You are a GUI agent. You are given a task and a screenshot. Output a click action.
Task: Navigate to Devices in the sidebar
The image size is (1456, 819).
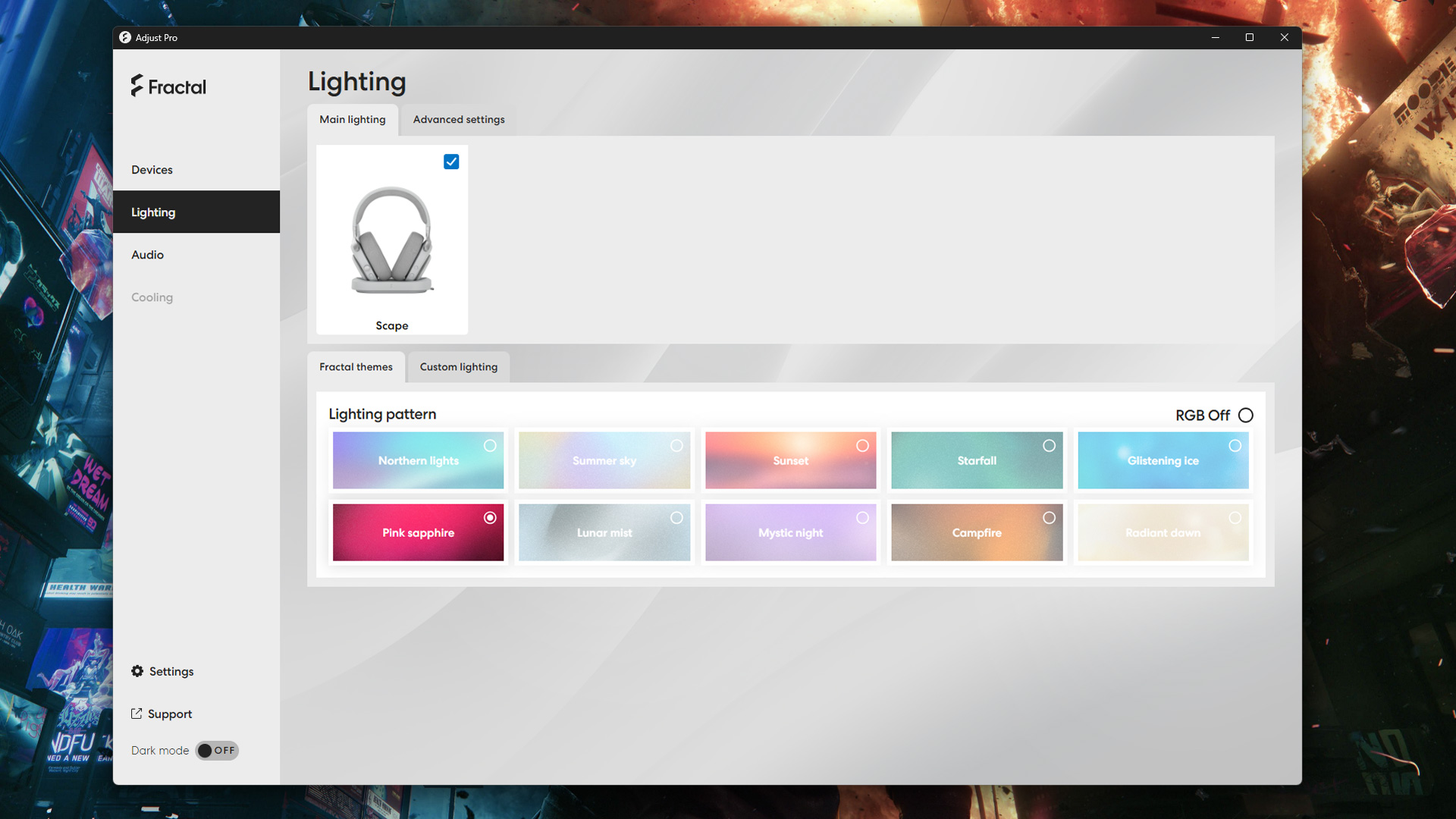tap(152, 169)
